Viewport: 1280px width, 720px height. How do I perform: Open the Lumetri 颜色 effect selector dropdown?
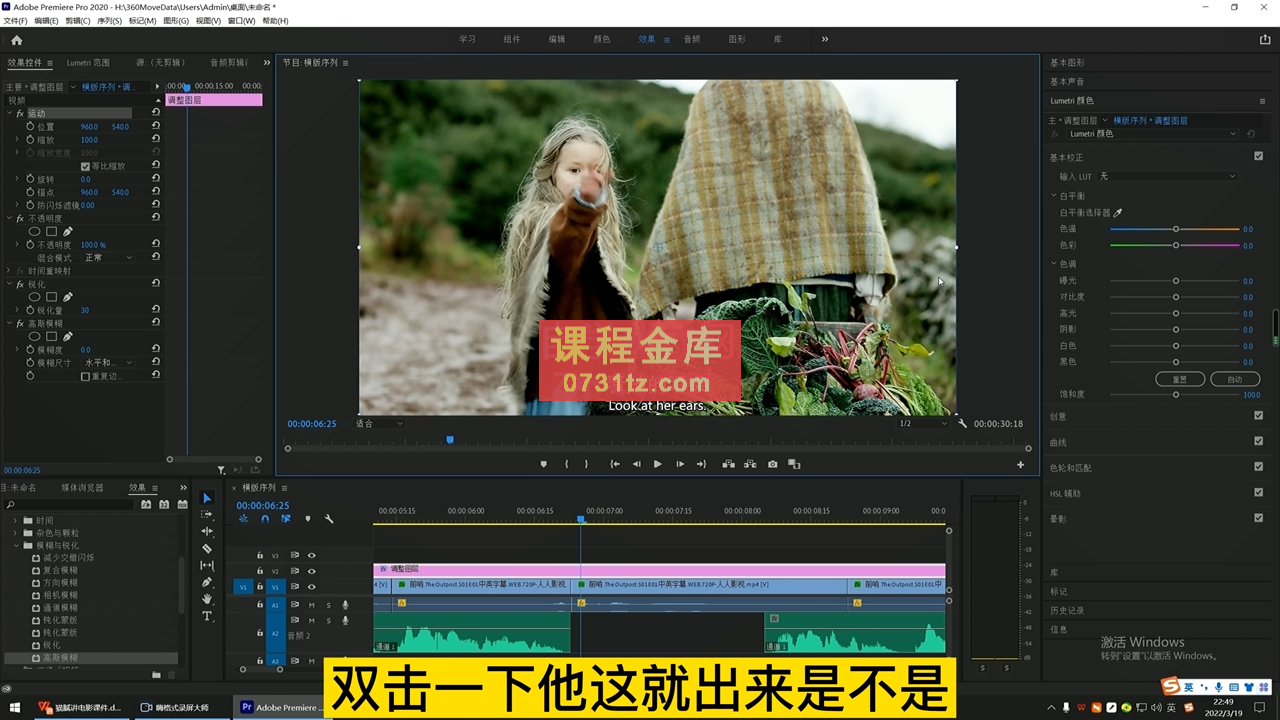pyautogui.click(x=1152, y=134)
